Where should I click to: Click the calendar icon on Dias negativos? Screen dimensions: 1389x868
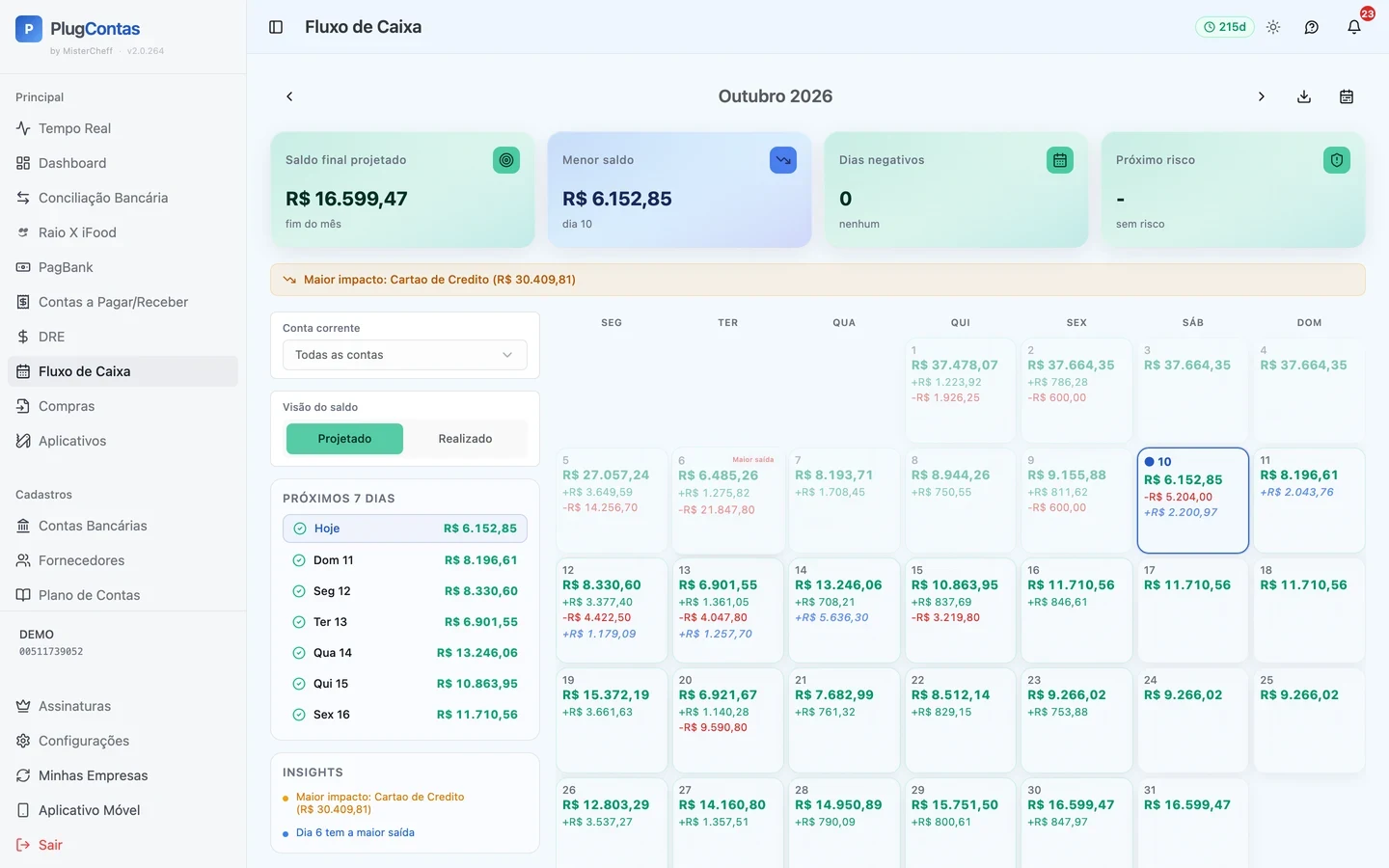1060,160
